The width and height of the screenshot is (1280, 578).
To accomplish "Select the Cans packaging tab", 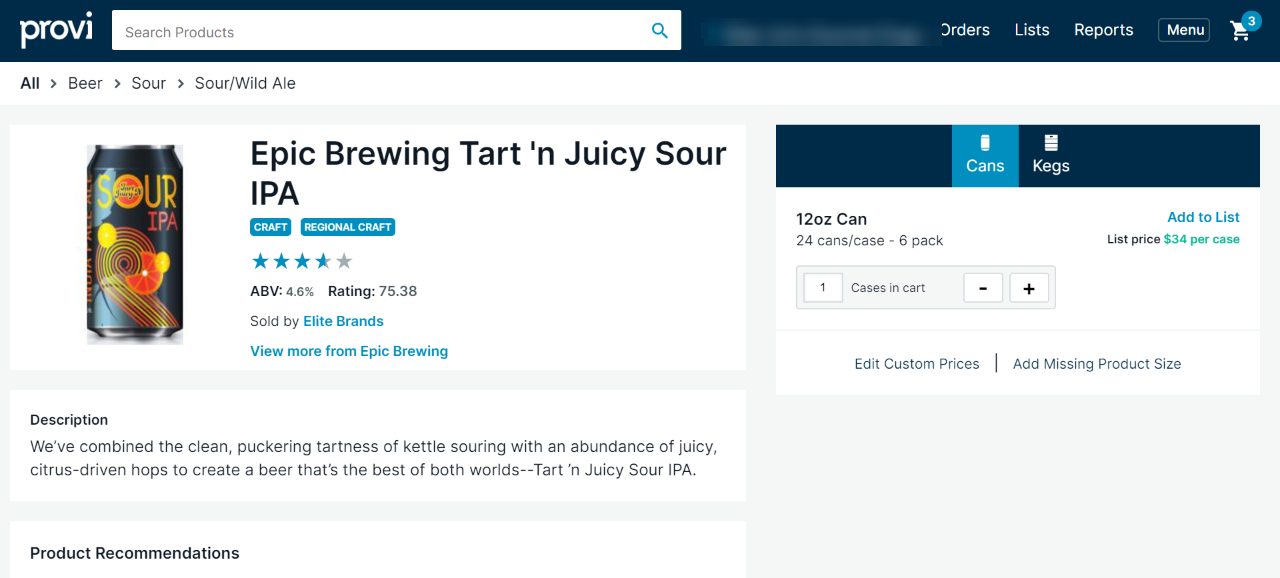I will pos(985,156).
